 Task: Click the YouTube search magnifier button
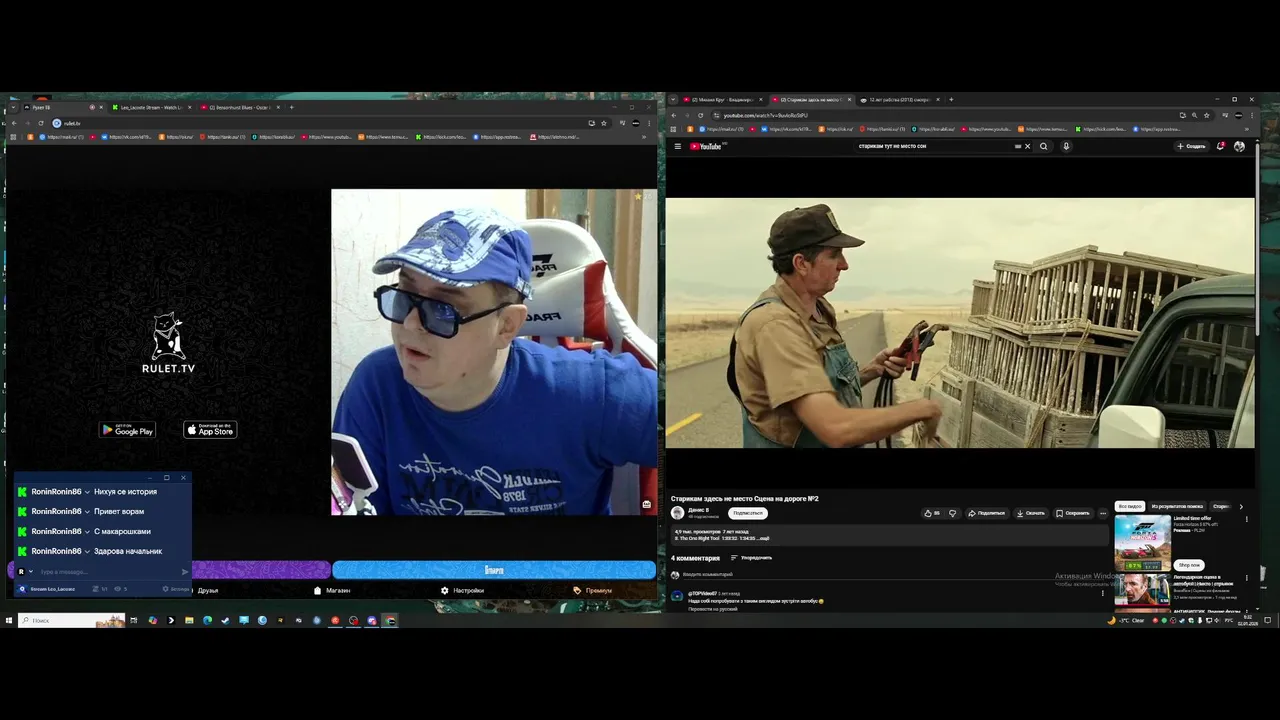point(1043,146)
